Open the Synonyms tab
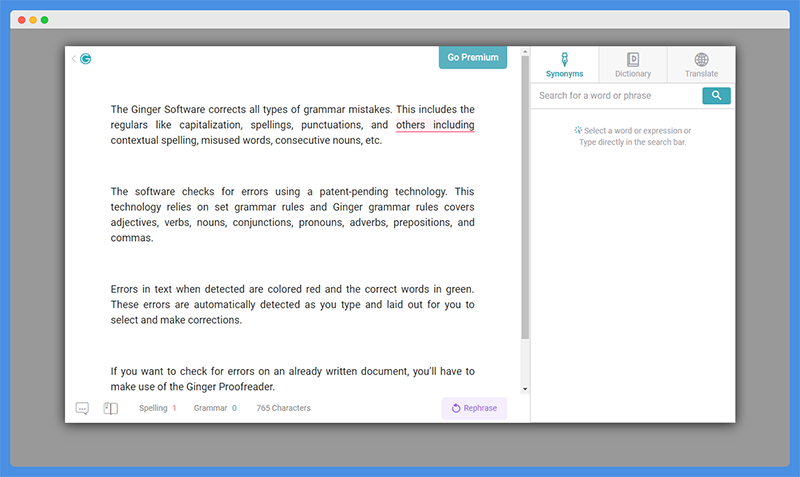 pyautogui.click(x=564, y=65)
